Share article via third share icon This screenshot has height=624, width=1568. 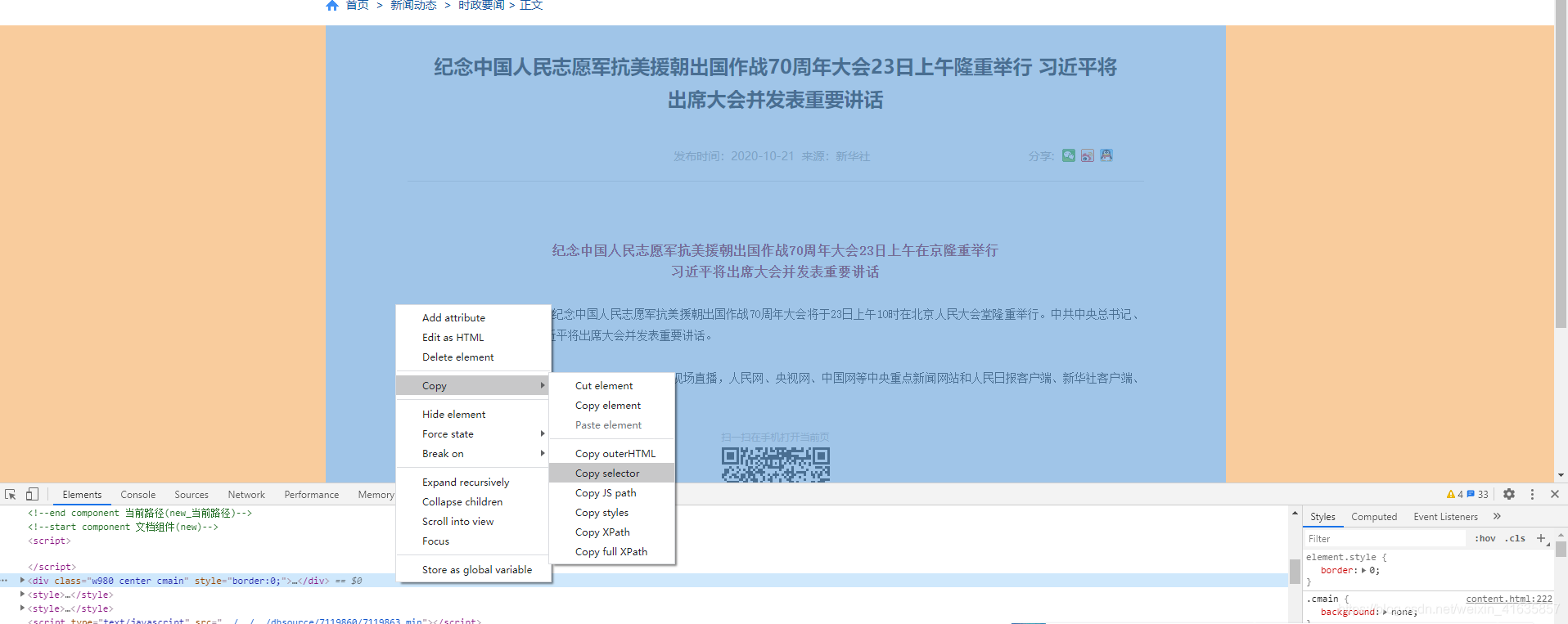1106,155
